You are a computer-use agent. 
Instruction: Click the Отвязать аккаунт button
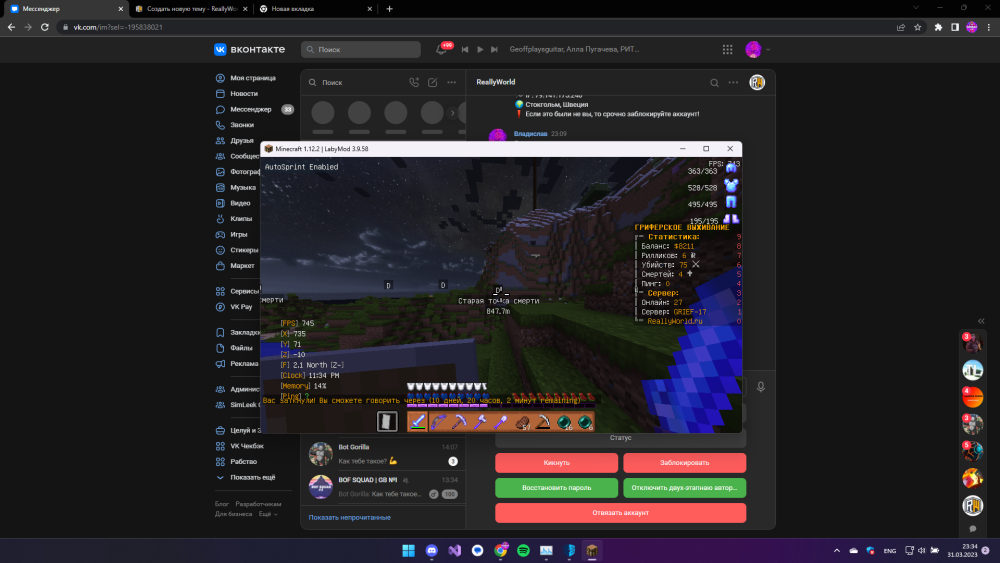[621, 513]
